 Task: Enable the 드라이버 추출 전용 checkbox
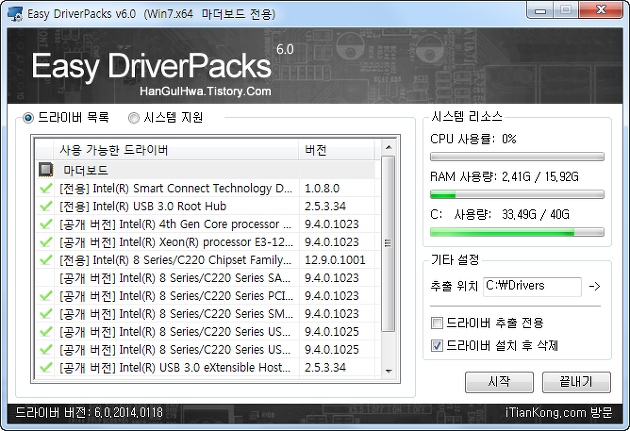click(437, 323)
